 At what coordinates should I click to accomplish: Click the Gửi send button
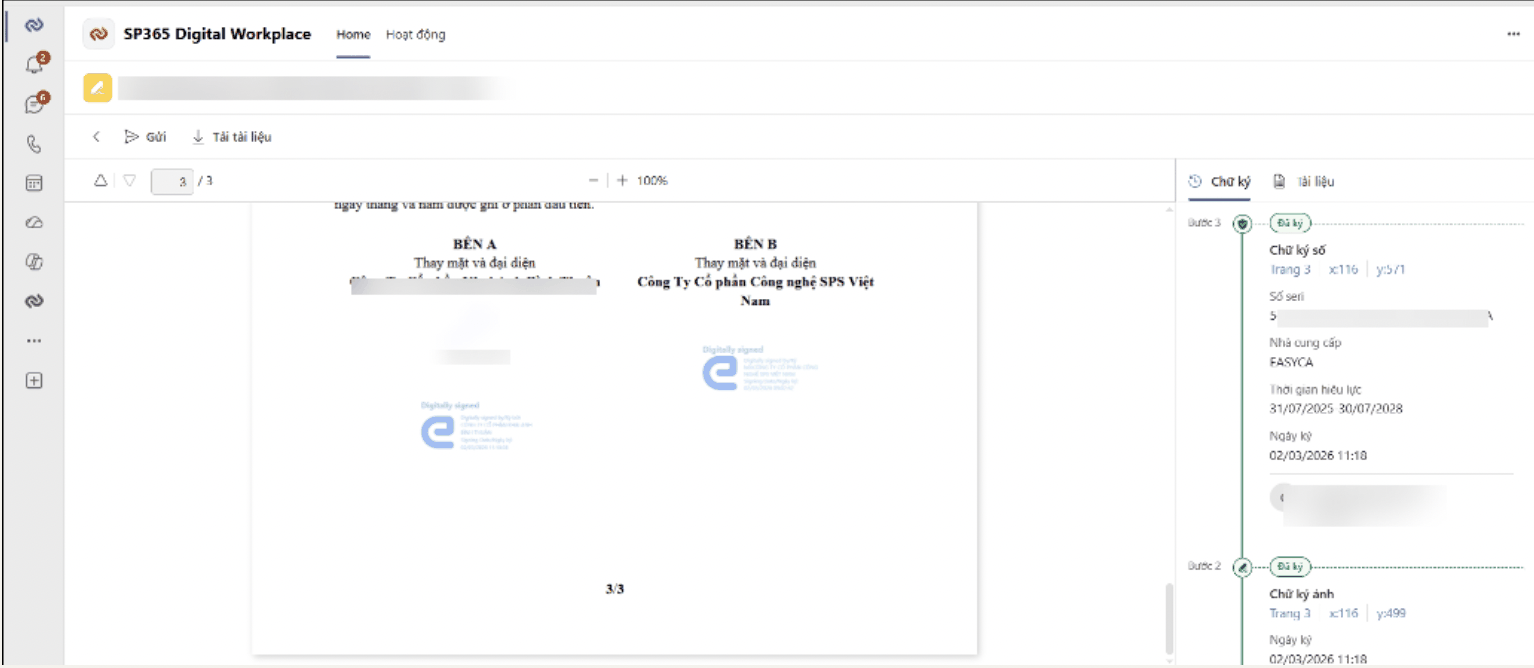click(x=146, y=137)
